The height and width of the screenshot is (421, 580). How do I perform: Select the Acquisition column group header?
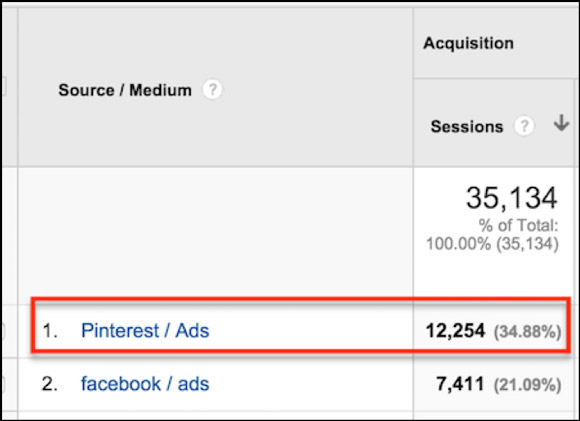(x=468, y=43)
